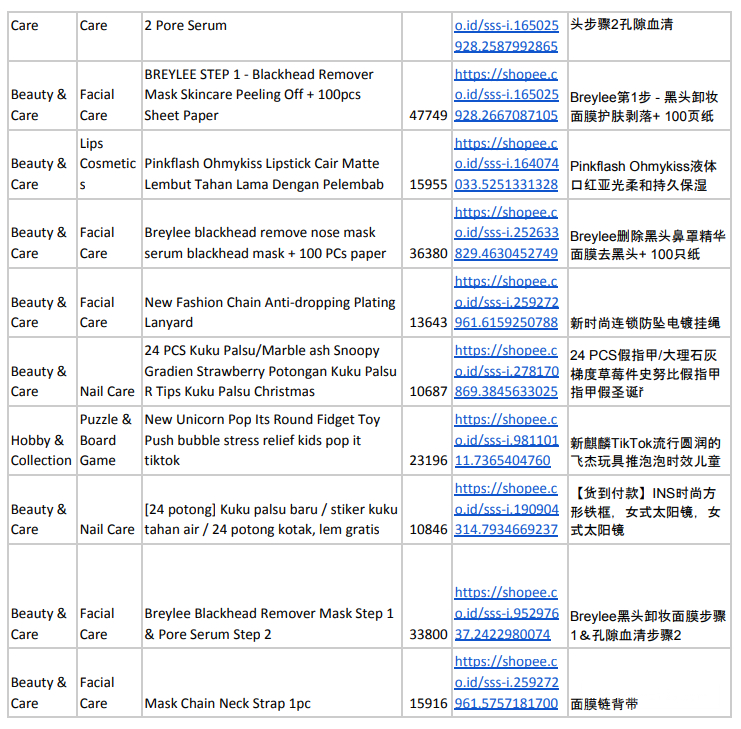
Task: Click the sales number 47749 cell
Action: point(428,116)
